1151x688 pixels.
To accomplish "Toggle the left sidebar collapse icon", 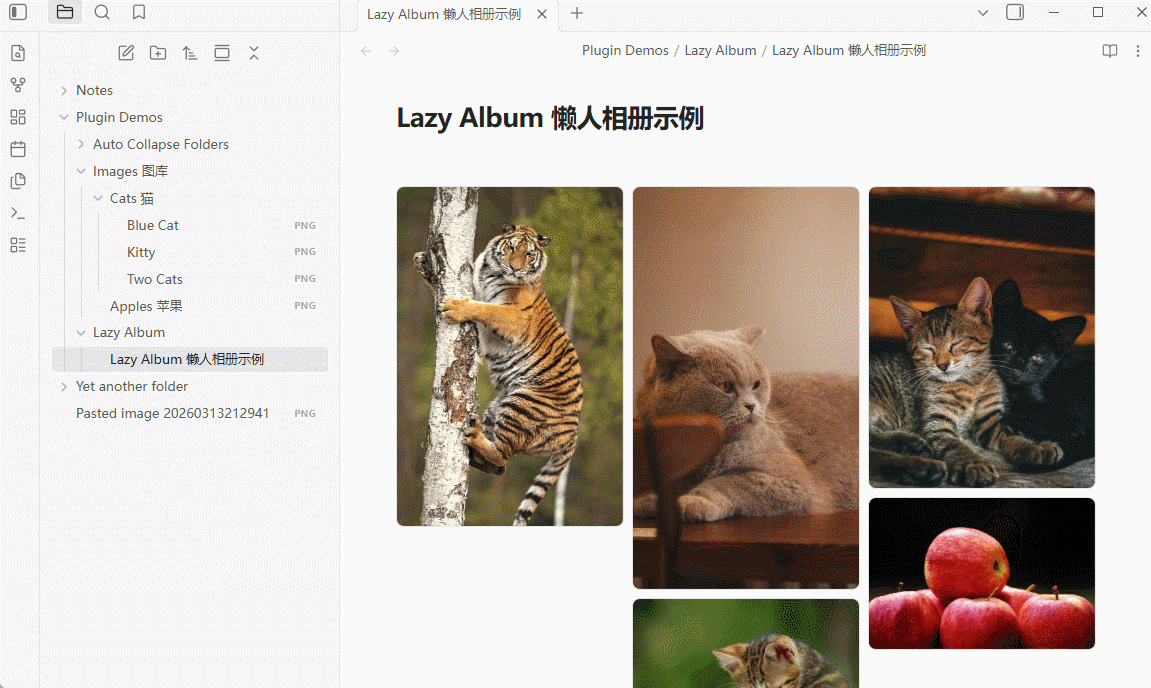I will pyautogui.click(x=18, y=12).
